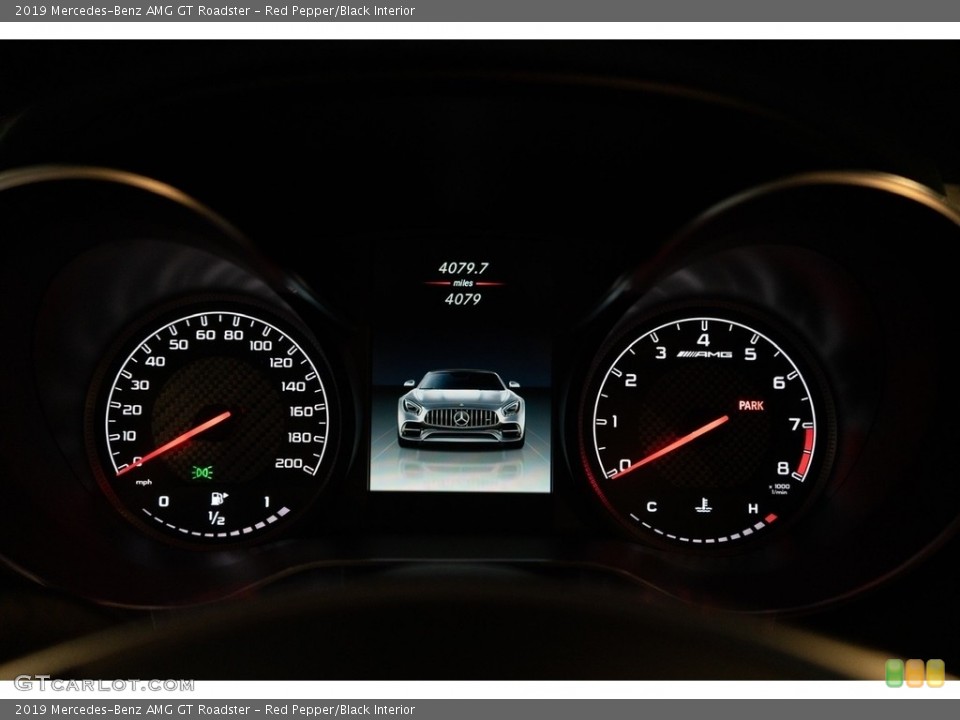Click the H hot temperature label

(752, 508)
